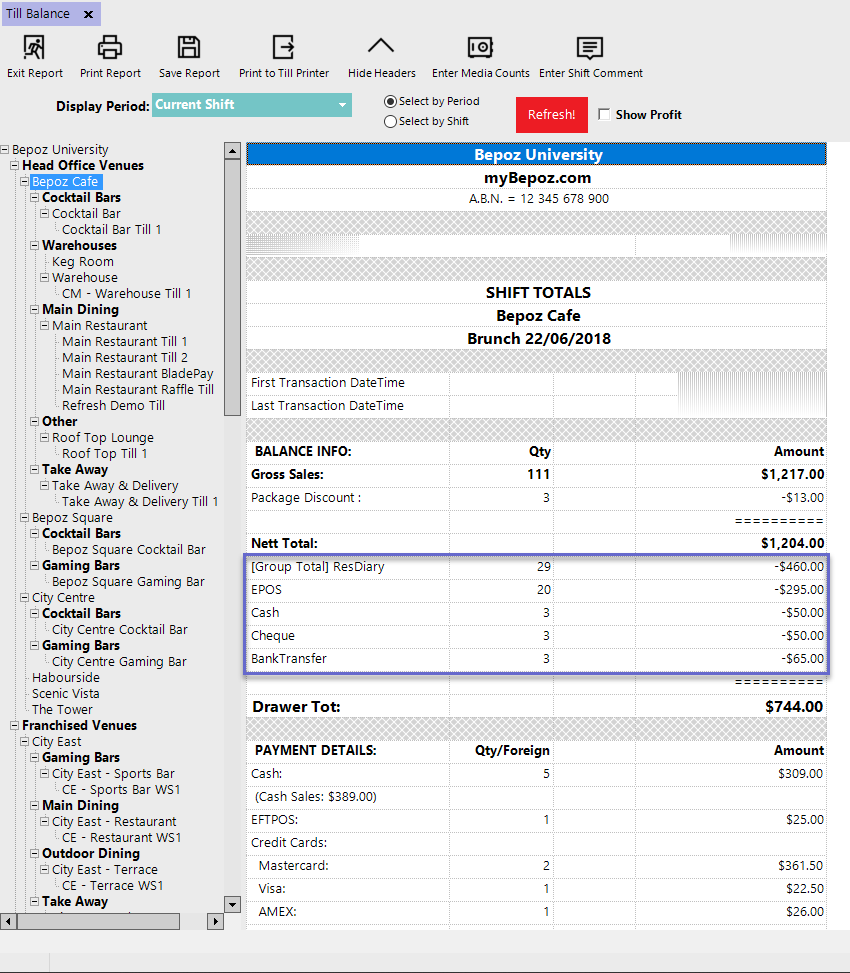Click the Package Discount row label
The height and width of the screenshot is (973, 850).
306,498
